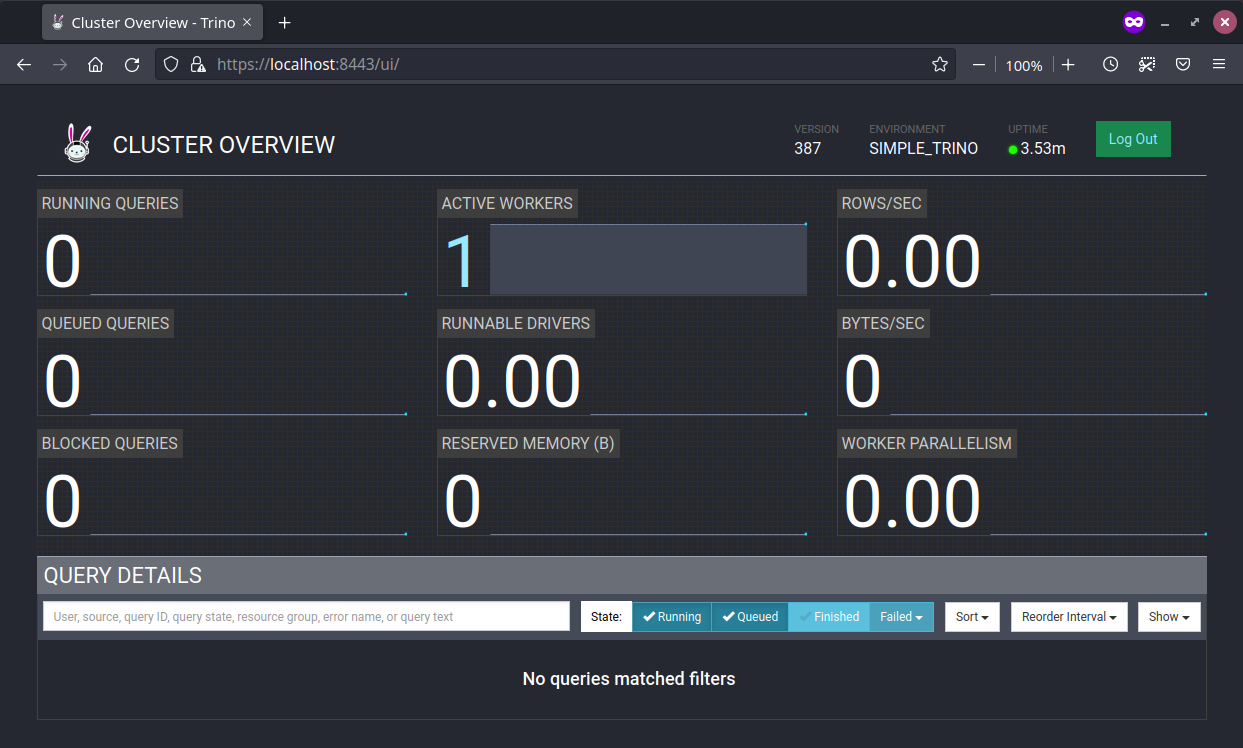
Task: Open the extensions puzzle-piece icon
Action: pyautogui.click(x=1146, y=63)
